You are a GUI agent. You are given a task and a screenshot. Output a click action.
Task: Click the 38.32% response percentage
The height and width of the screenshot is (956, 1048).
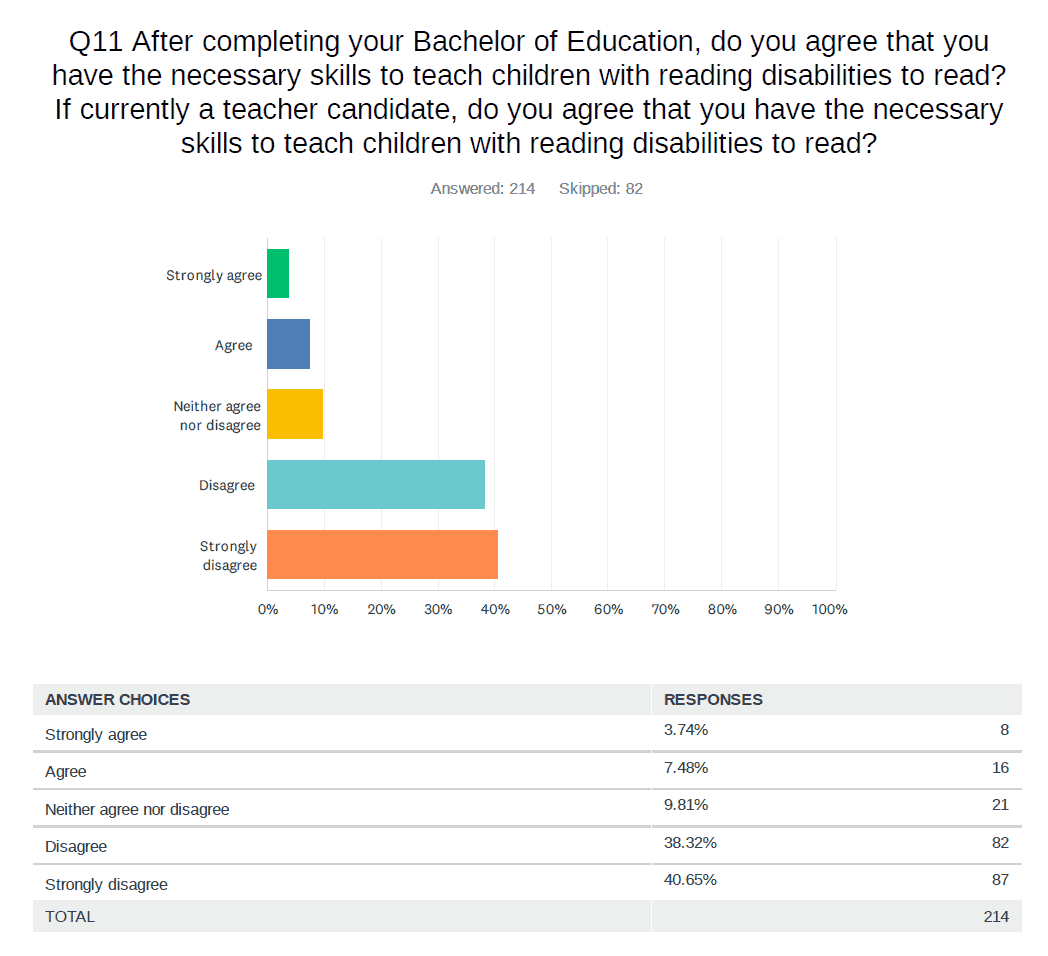coord(690,842)
